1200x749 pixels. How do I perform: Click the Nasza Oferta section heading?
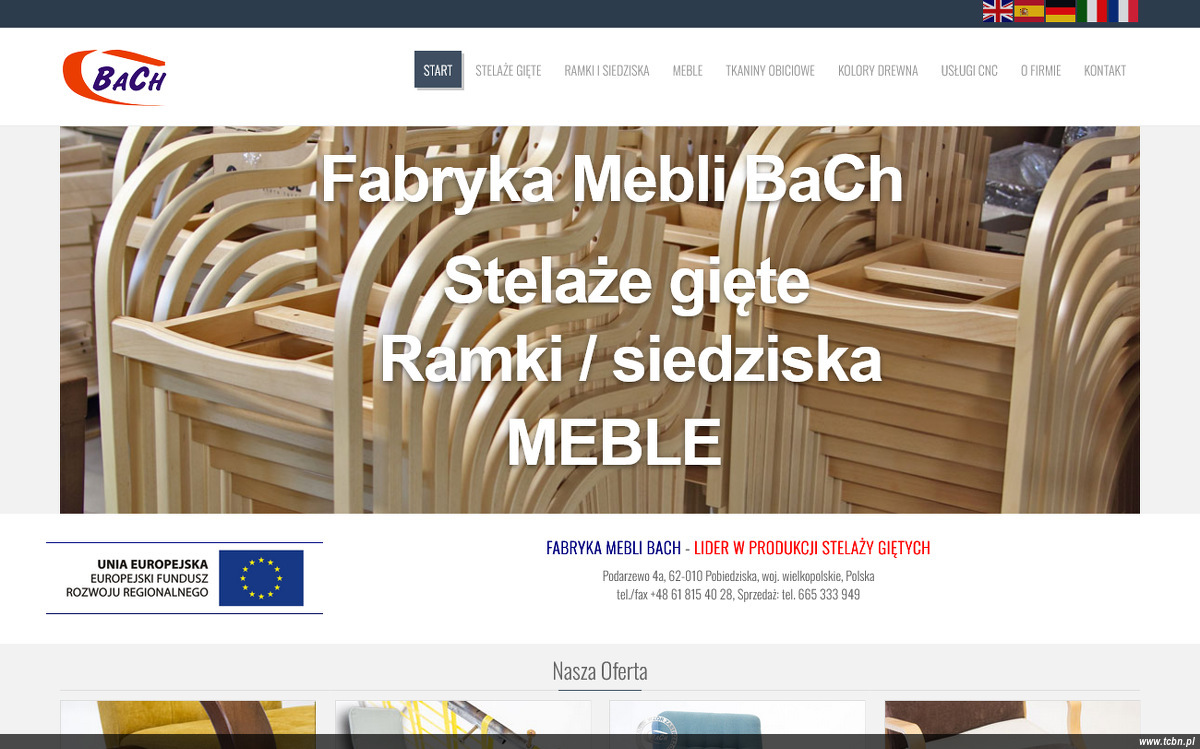[x=600, y=670]
